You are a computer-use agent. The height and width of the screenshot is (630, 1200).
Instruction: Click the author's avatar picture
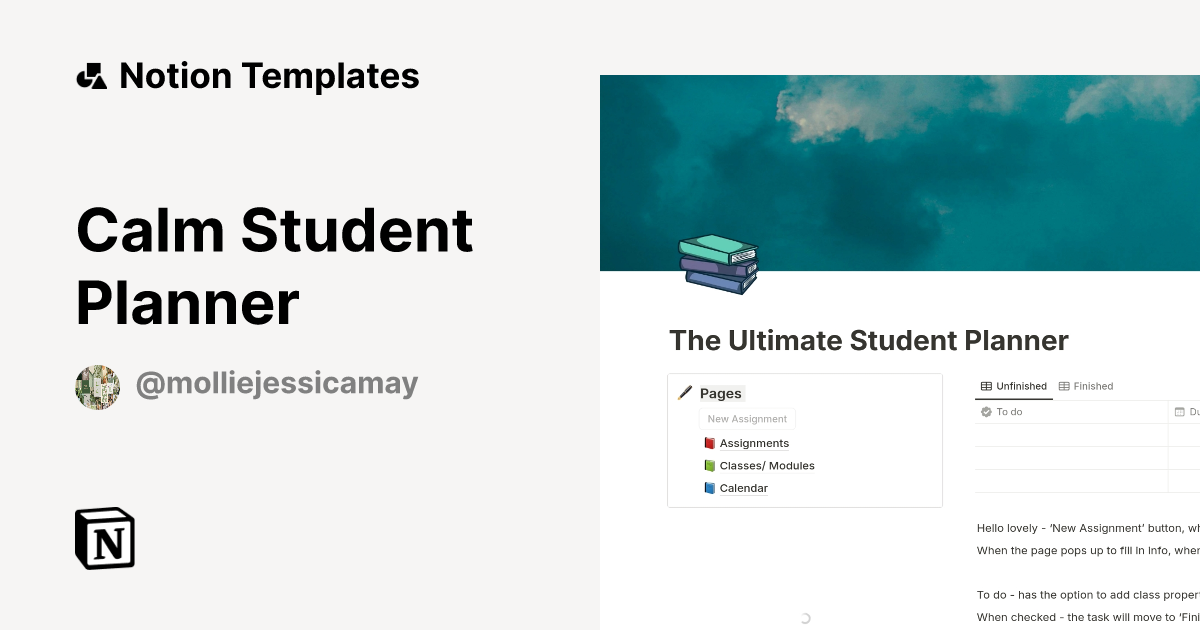coord(97,386)
